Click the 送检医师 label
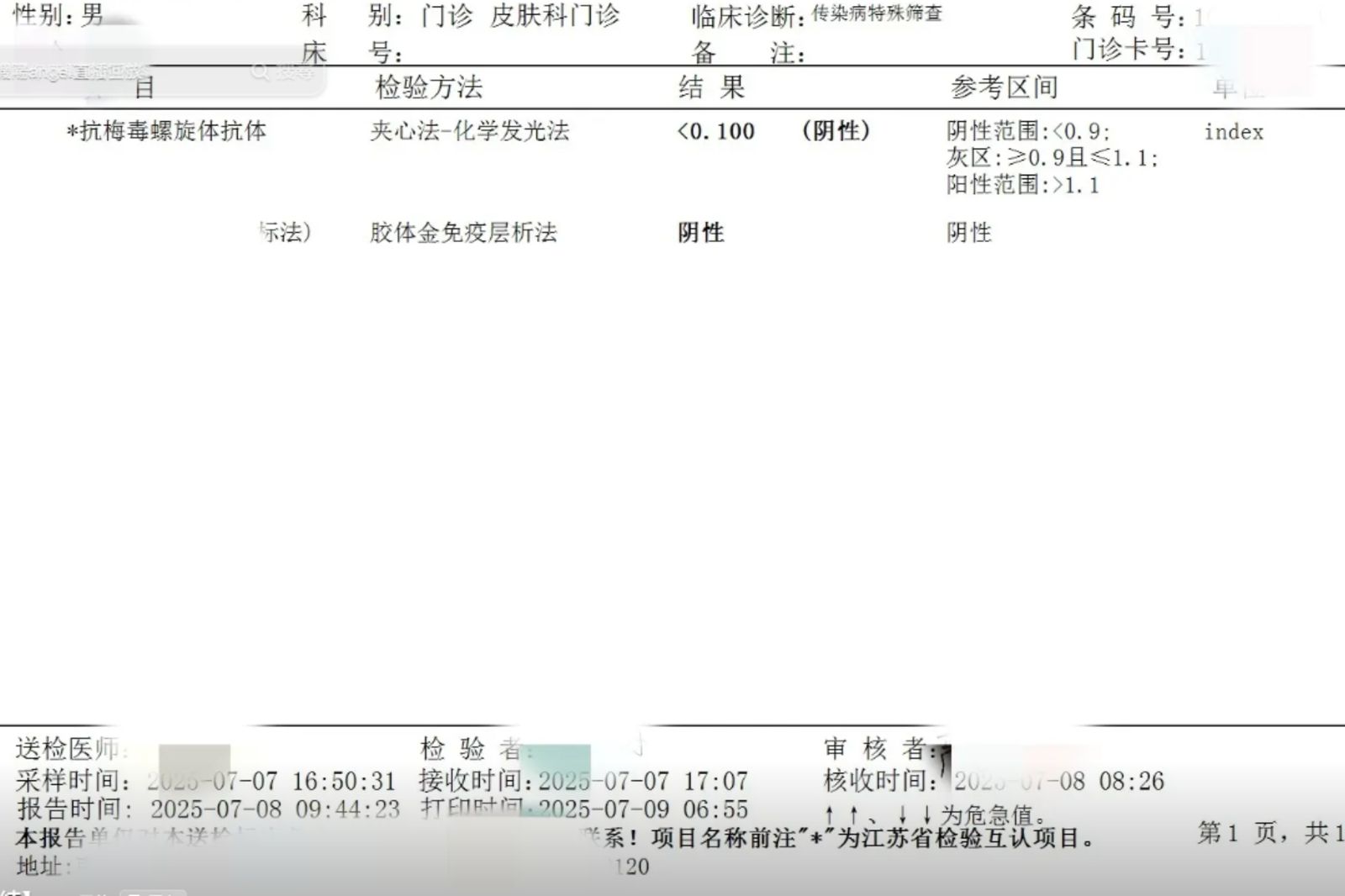Image resolution: width=1345 pixels, height=896 pixels. (71, 748)
